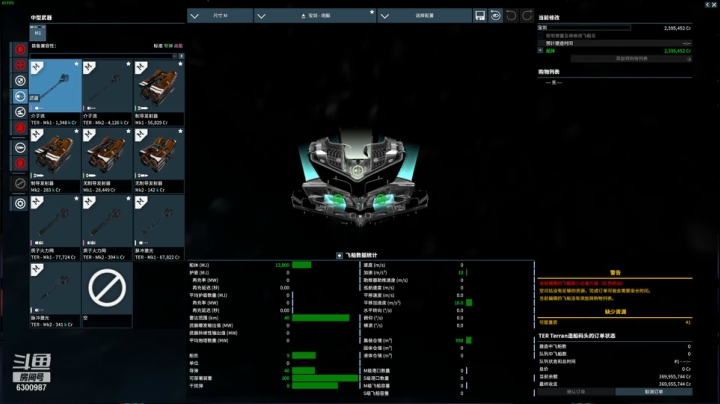
Task: Open the red crosshair category icon below the top sidebar icon
Action: click(x=20, y=65)
